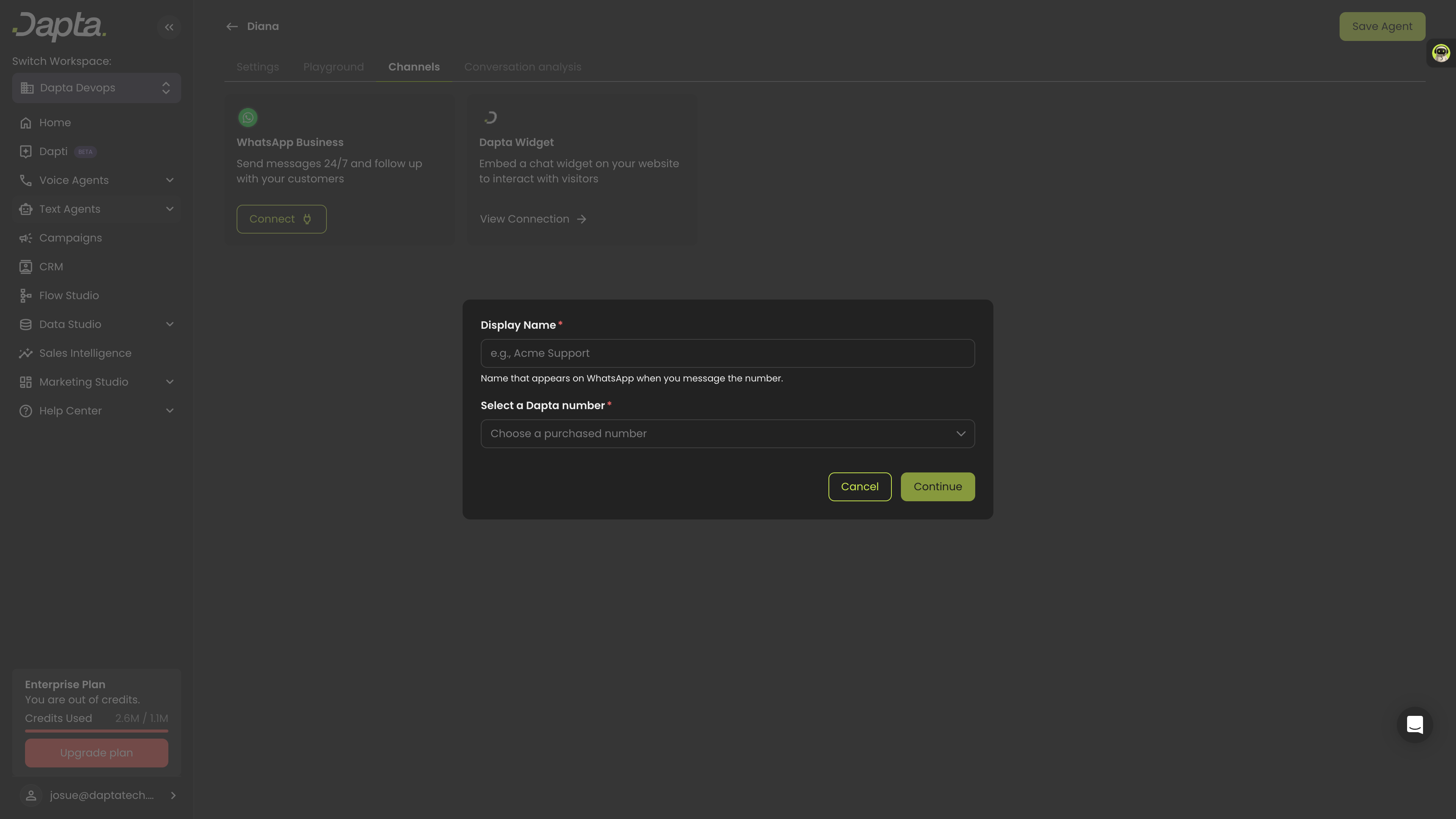This screenshot has height=819, width=1456.
Task: Open Sales Intelligence in the sidebar
Action: pos(97,353)
